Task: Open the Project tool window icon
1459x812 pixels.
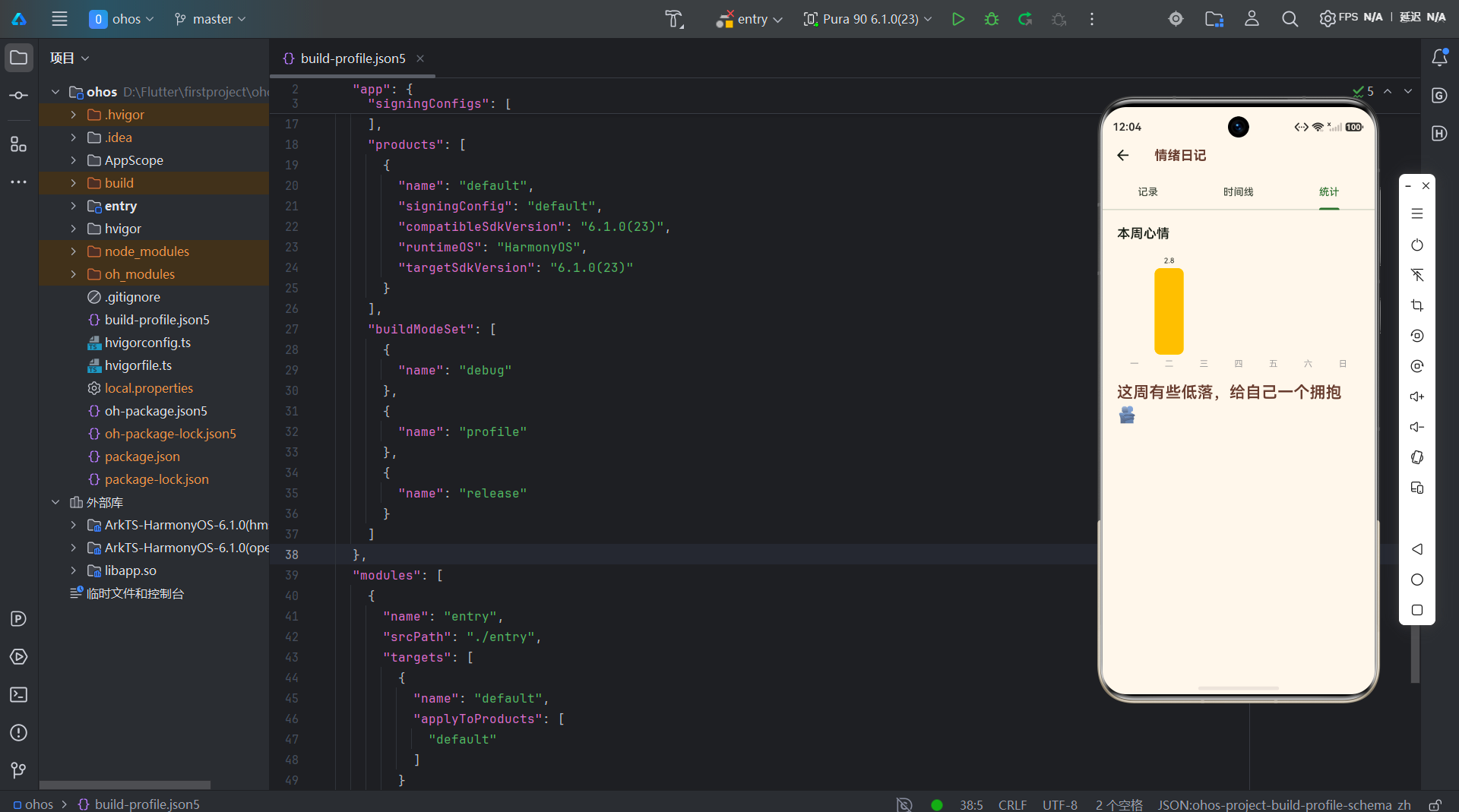Action: [19, 58]
